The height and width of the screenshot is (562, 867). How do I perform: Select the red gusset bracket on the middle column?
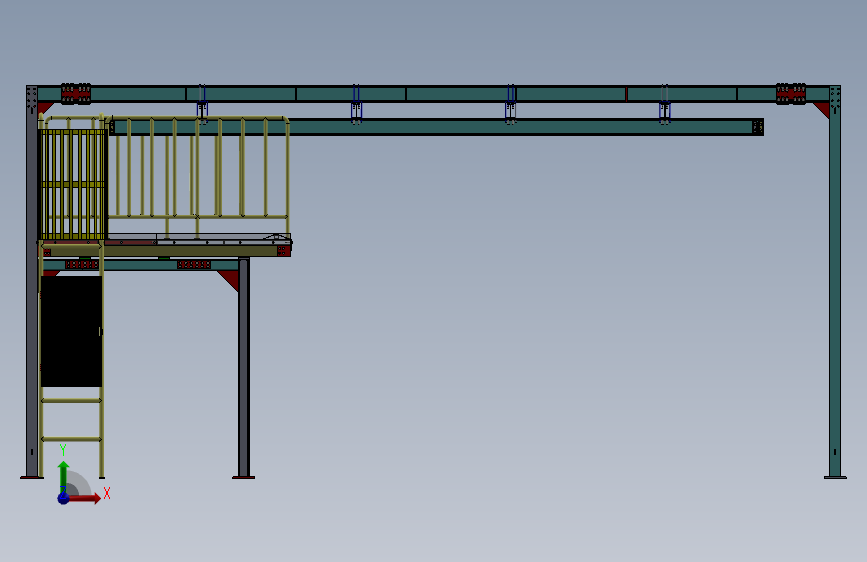229,280
